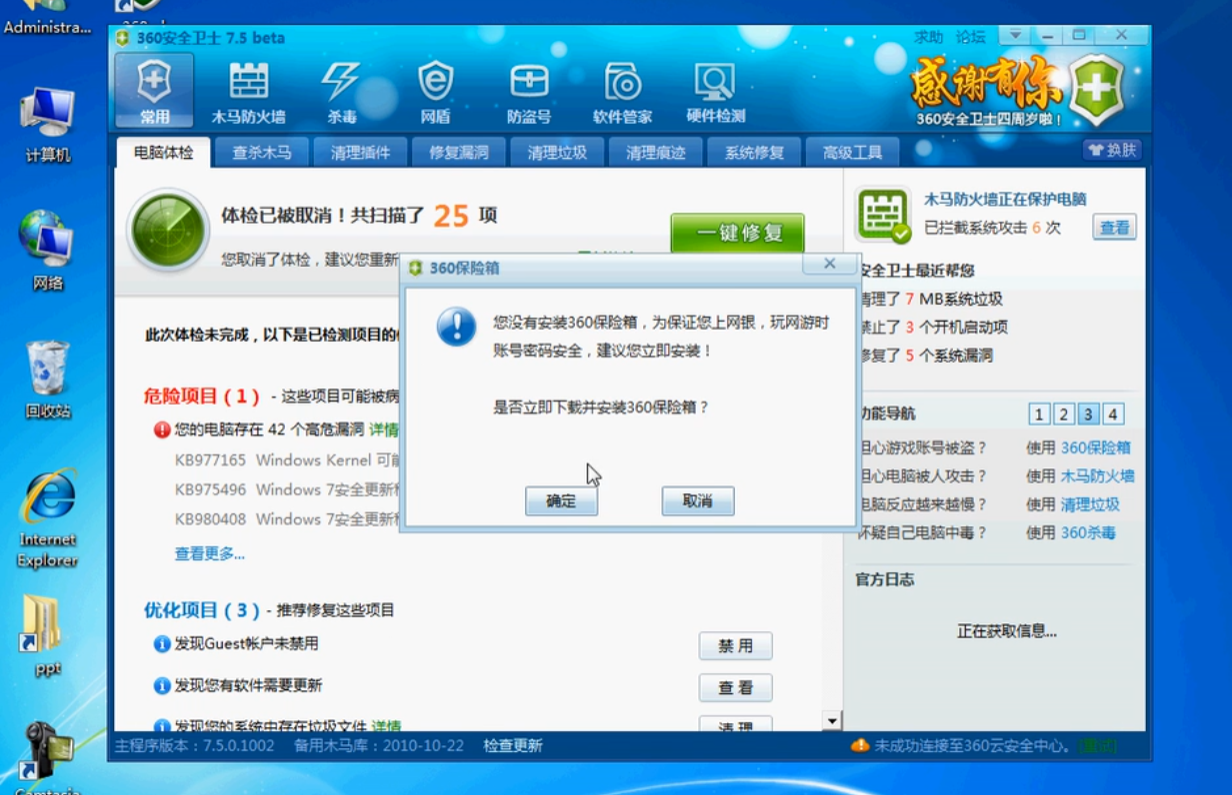Open the 换肤 skin changer button

[1112, 150]
